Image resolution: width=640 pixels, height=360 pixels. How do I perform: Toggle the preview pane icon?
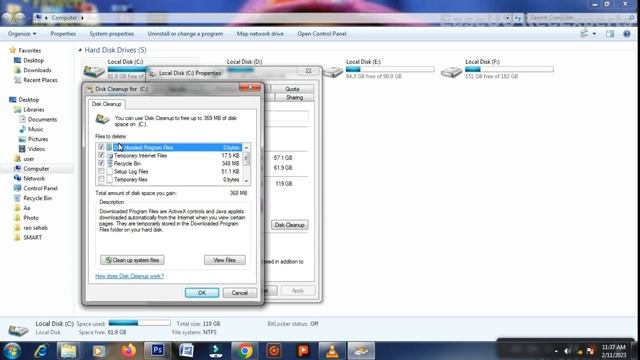pos(610,34)
